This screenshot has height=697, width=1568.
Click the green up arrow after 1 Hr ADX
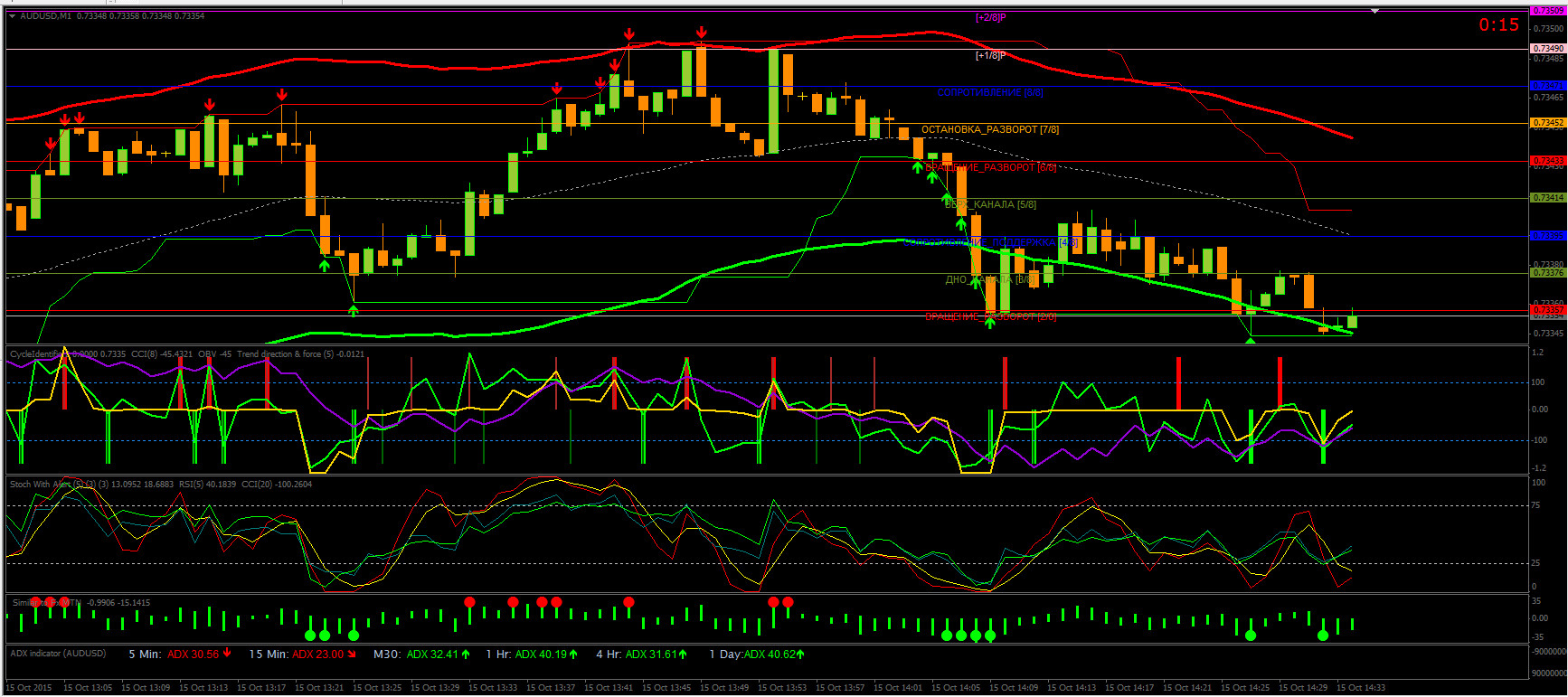click(x=573, y=654)
